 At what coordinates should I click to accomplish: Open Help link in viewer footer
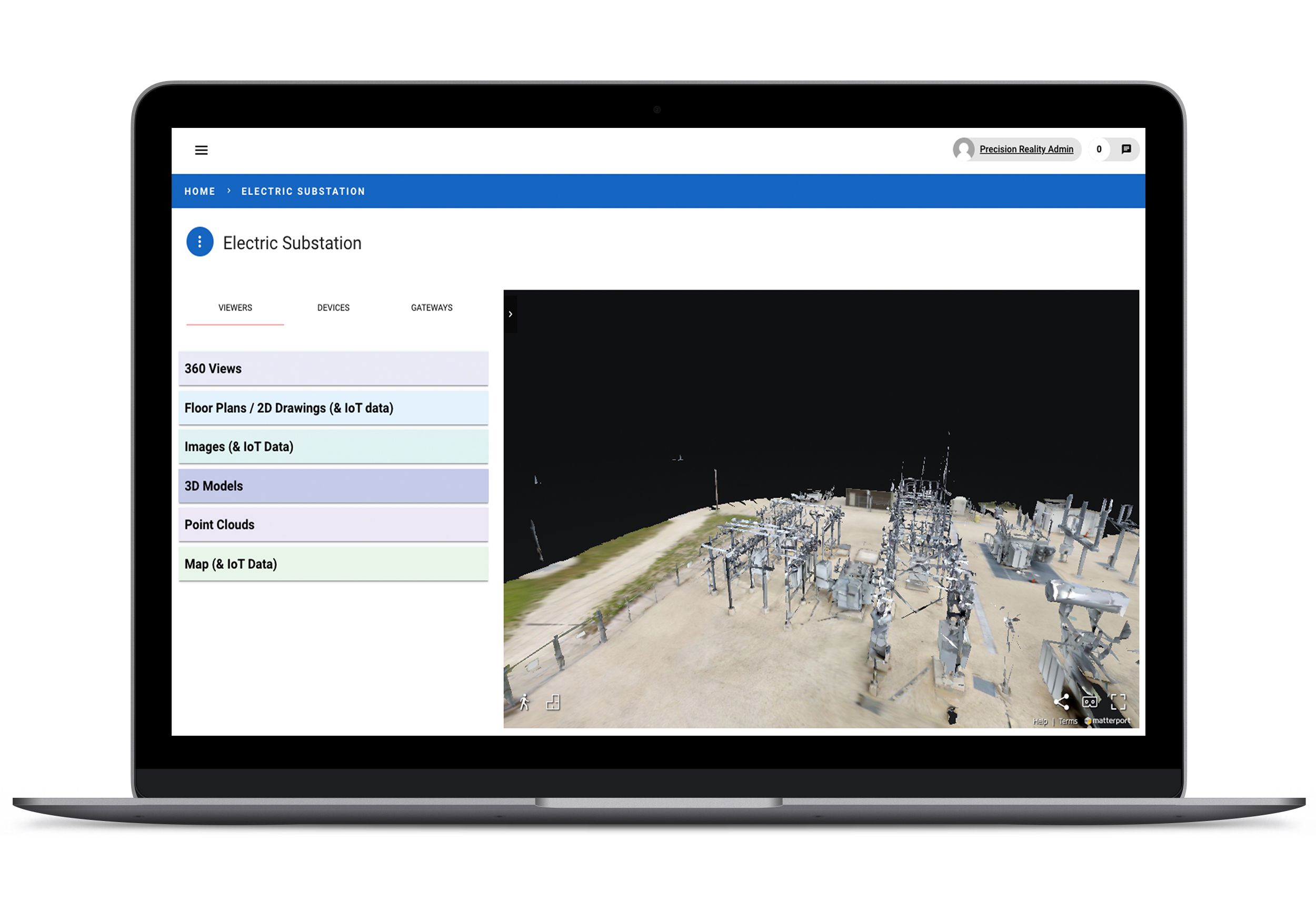[1040, 722]
